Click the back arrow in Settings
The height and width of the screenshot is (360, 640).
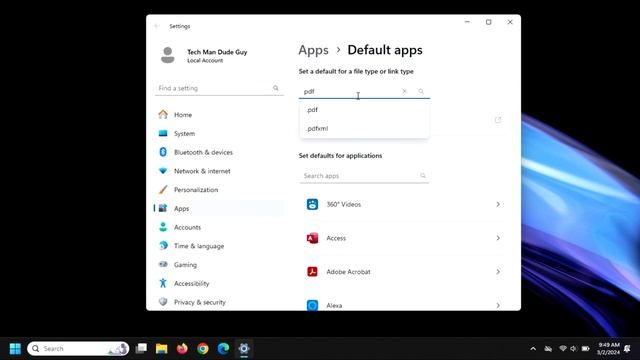point(157,26)
